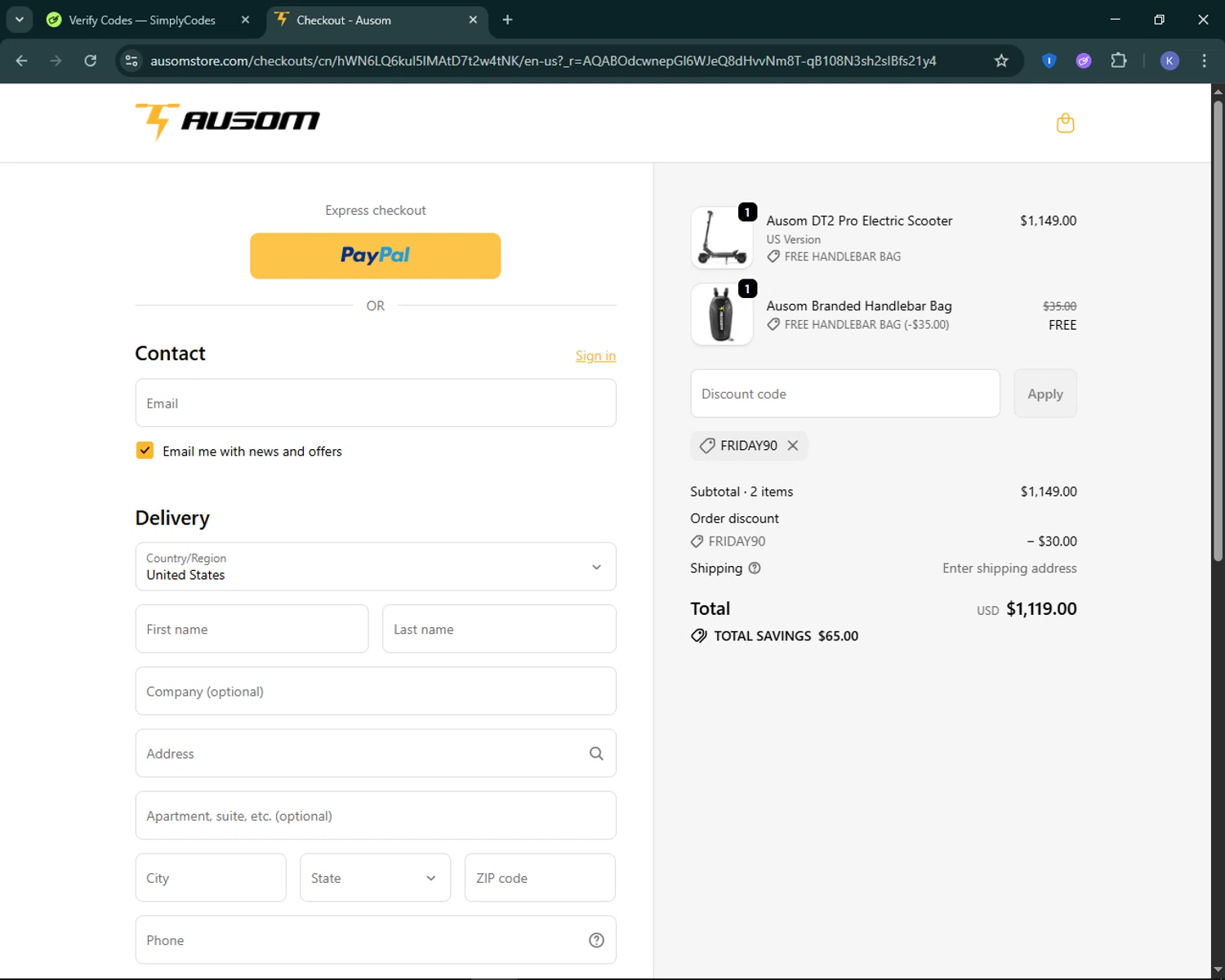Viewport: 1225px width, 980px height.
Task: Click the Phone field help icon
Action: click(x=596, y=941)
